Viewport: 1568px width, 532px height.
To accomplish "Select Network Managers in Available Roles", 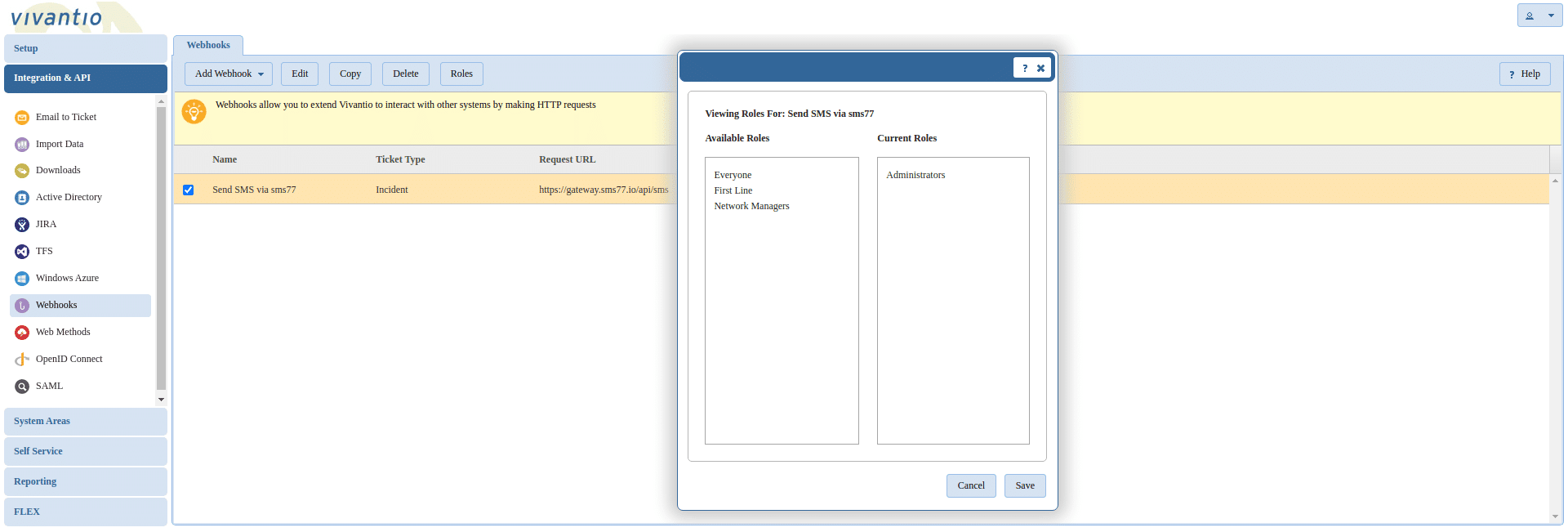I will coord(751,206).
